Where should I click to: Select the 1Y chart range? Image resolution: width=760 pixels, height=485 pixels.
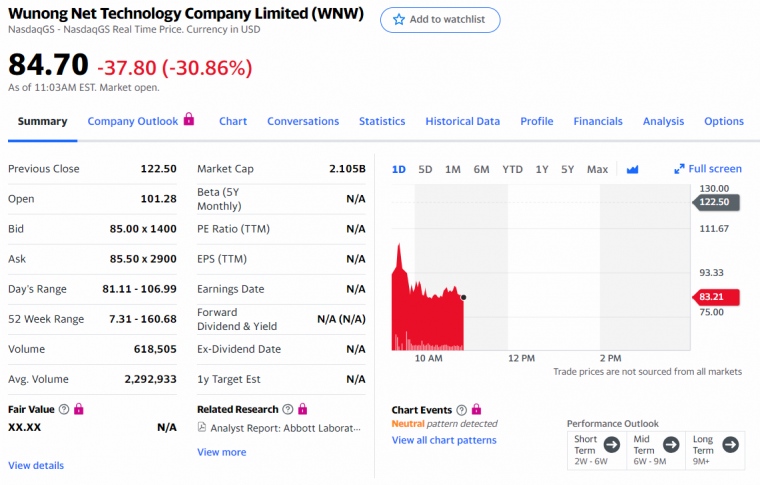[542, 169]
